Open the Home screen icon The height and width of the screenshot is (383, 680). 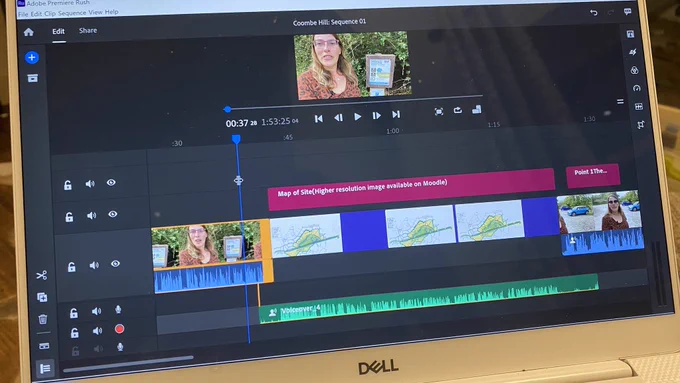point(29,32)
